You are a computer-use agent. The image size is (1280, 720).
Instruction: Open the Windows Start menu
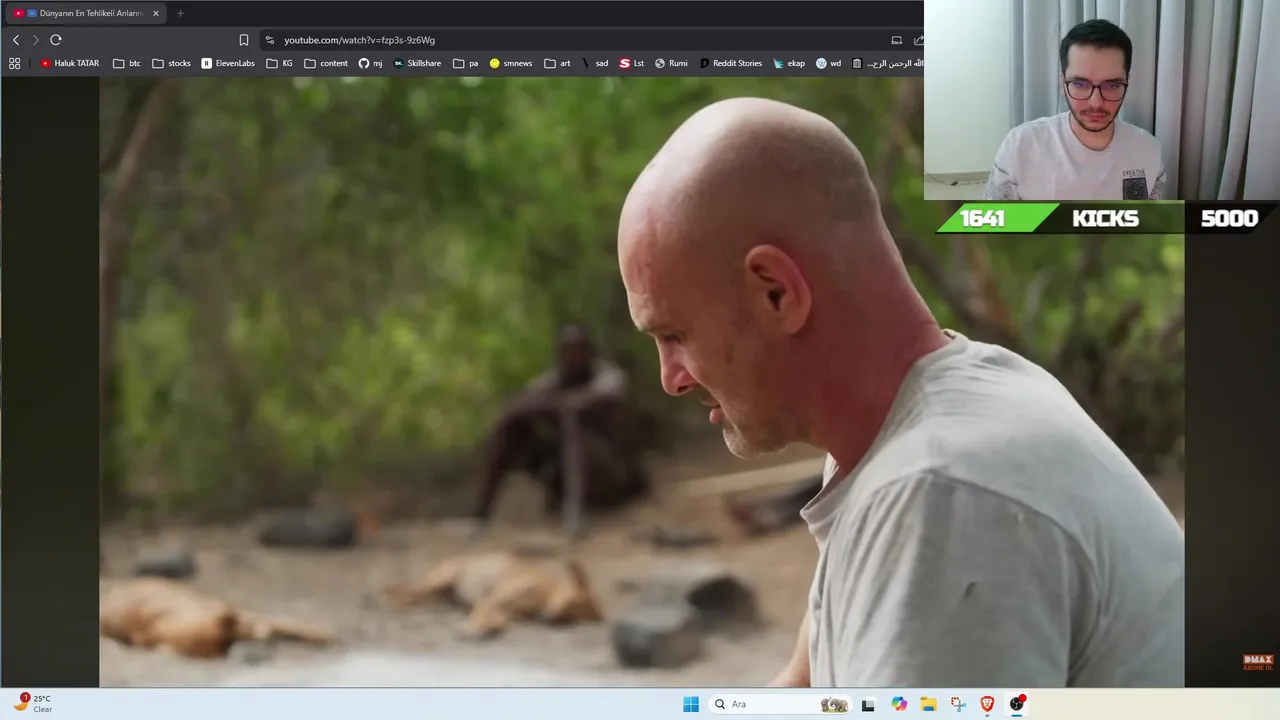(691, 704)
